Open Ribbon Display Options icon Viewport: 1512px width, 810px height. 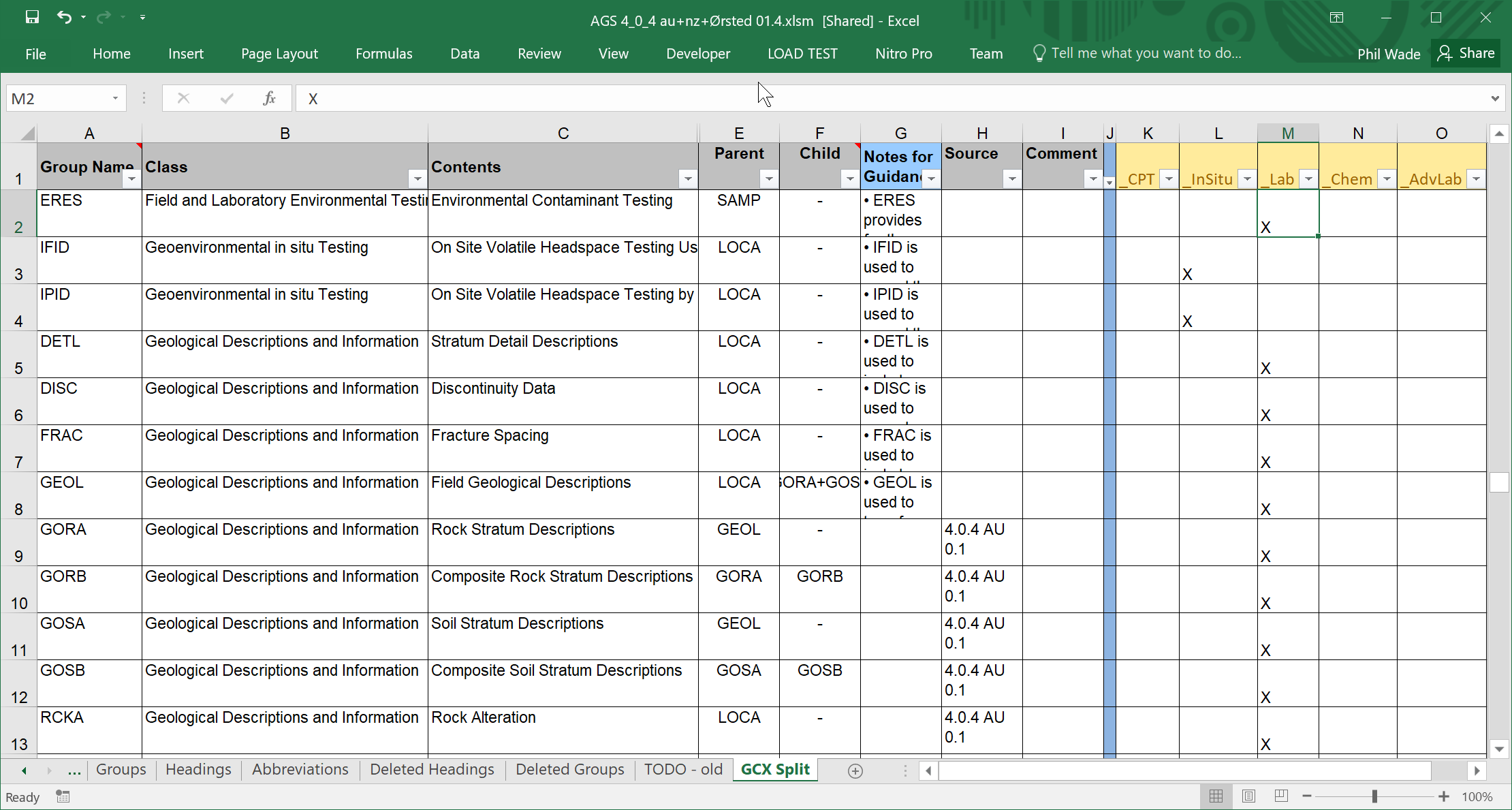click(x=1336, y=18)
